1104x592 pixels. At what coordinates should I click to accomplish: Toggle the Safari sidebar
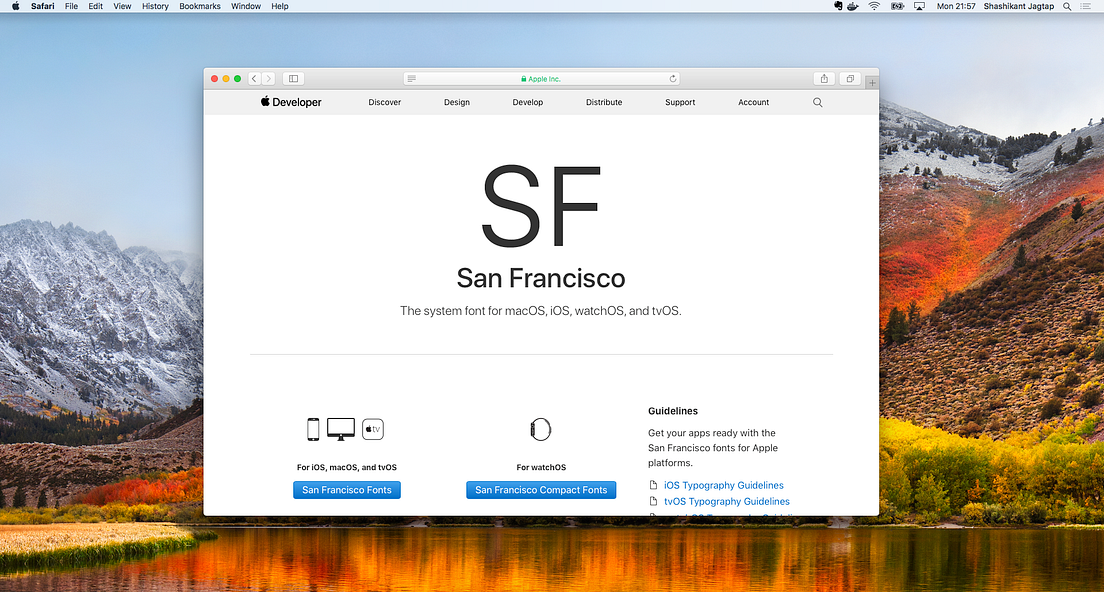(293, 78)
